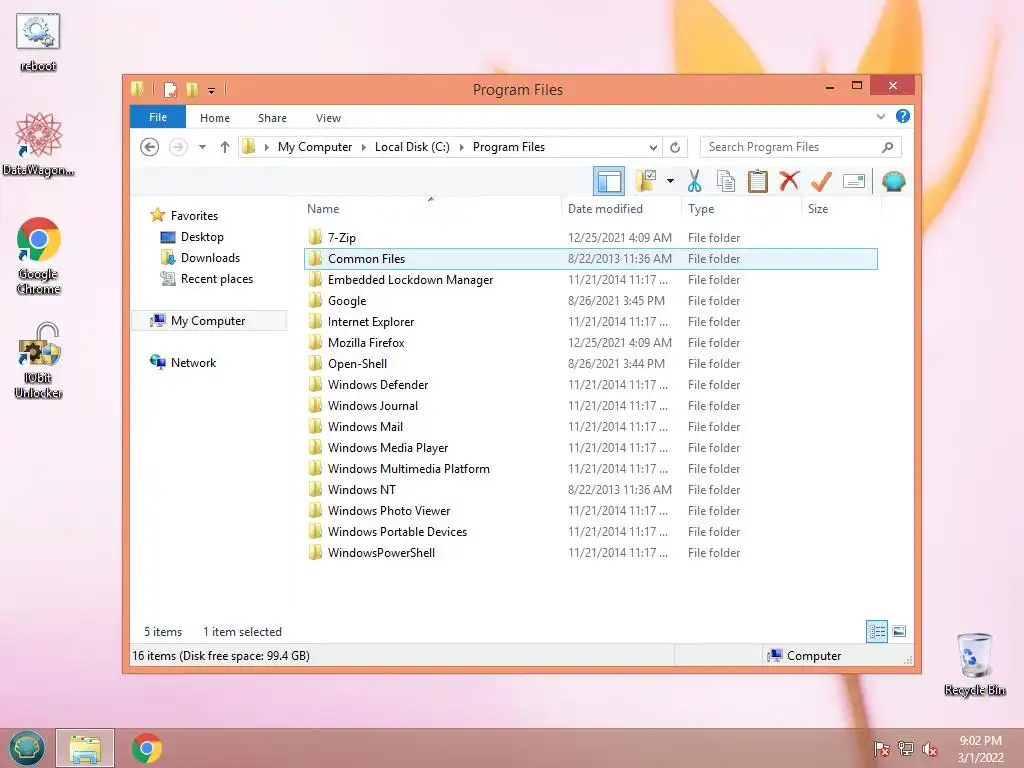Select the WindowsPowerShell folder

pyautogui.click(x=591, y=552)
